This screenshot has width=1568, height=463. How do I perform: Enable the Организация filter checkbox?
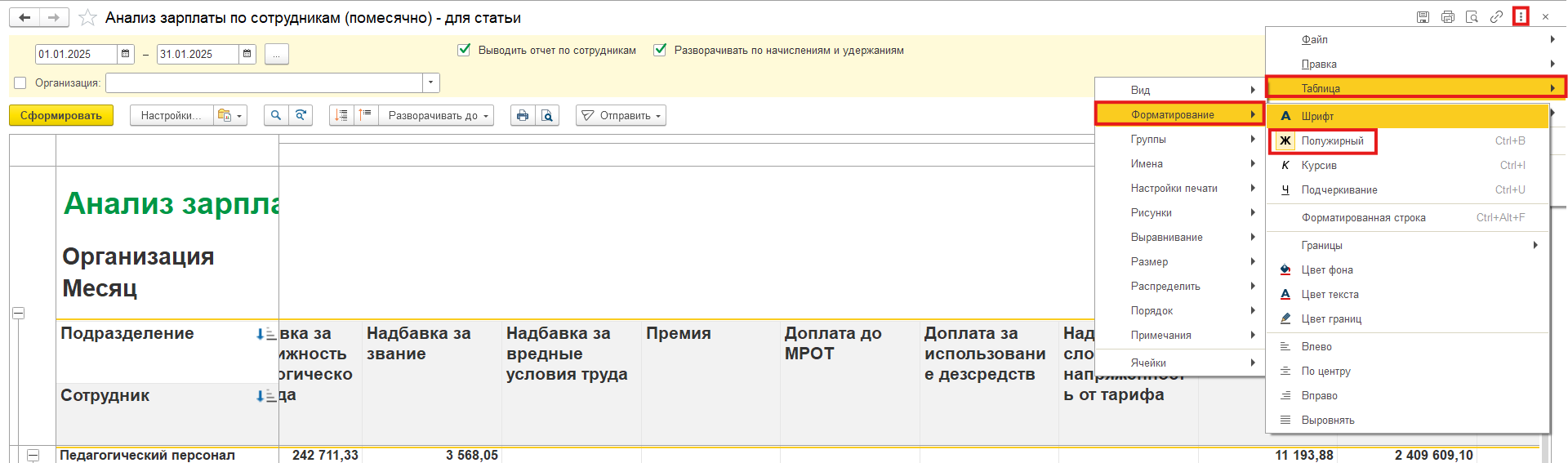pyautogui.click(x=20, y=82)
